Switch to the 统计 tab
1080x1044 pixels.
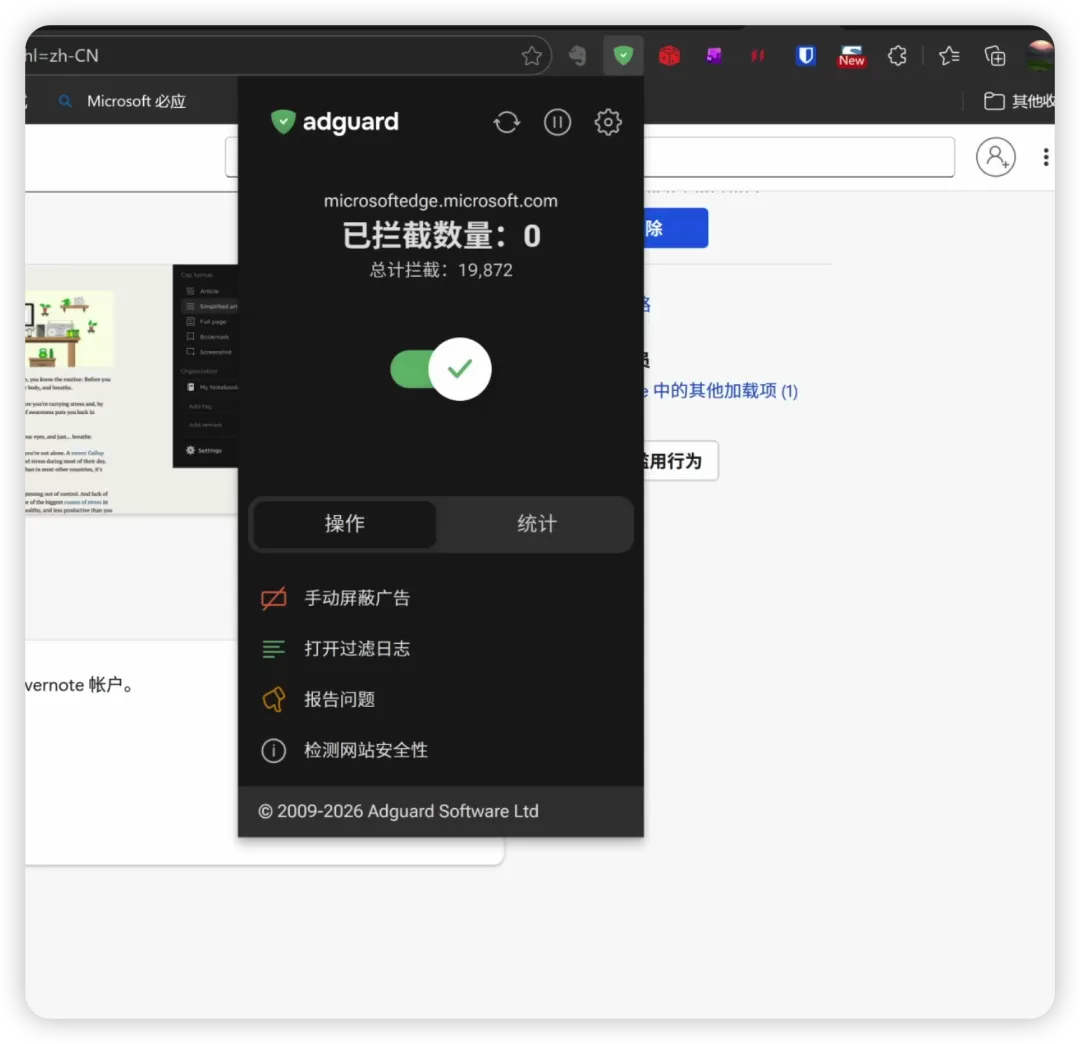coord(537,523)
